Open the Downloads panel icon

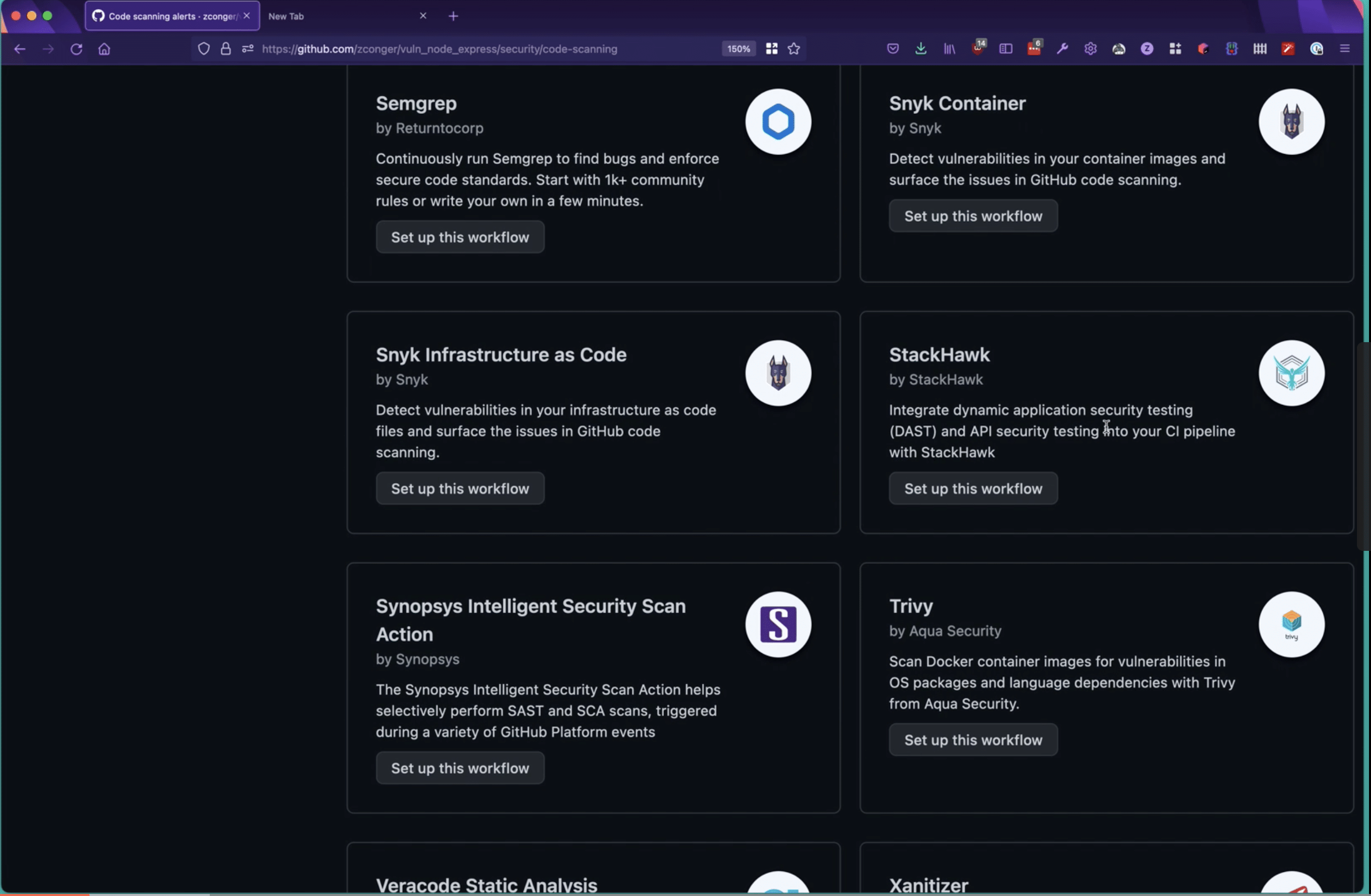921,49
